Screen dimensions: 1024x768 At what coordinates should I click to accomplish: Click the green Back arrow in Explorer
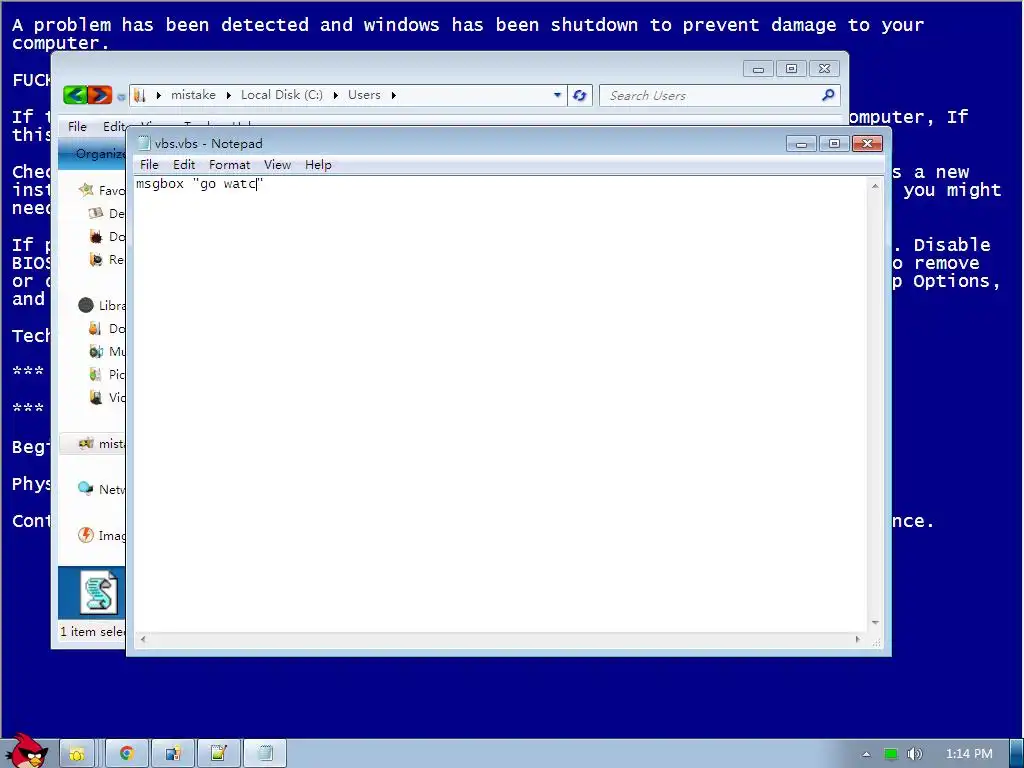75,95
